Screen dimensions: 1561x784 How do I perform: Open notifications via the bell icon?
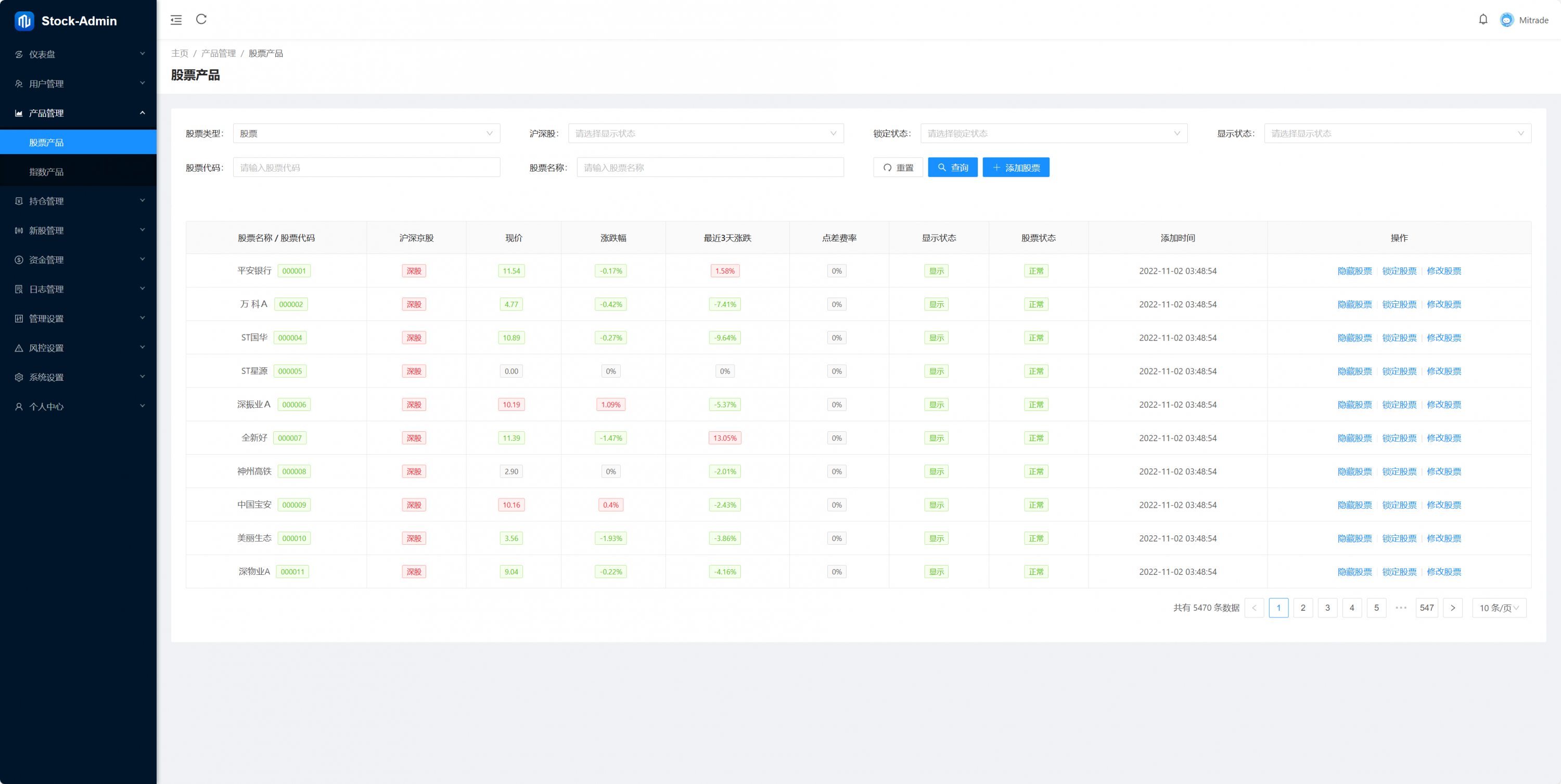[1483, 19]
